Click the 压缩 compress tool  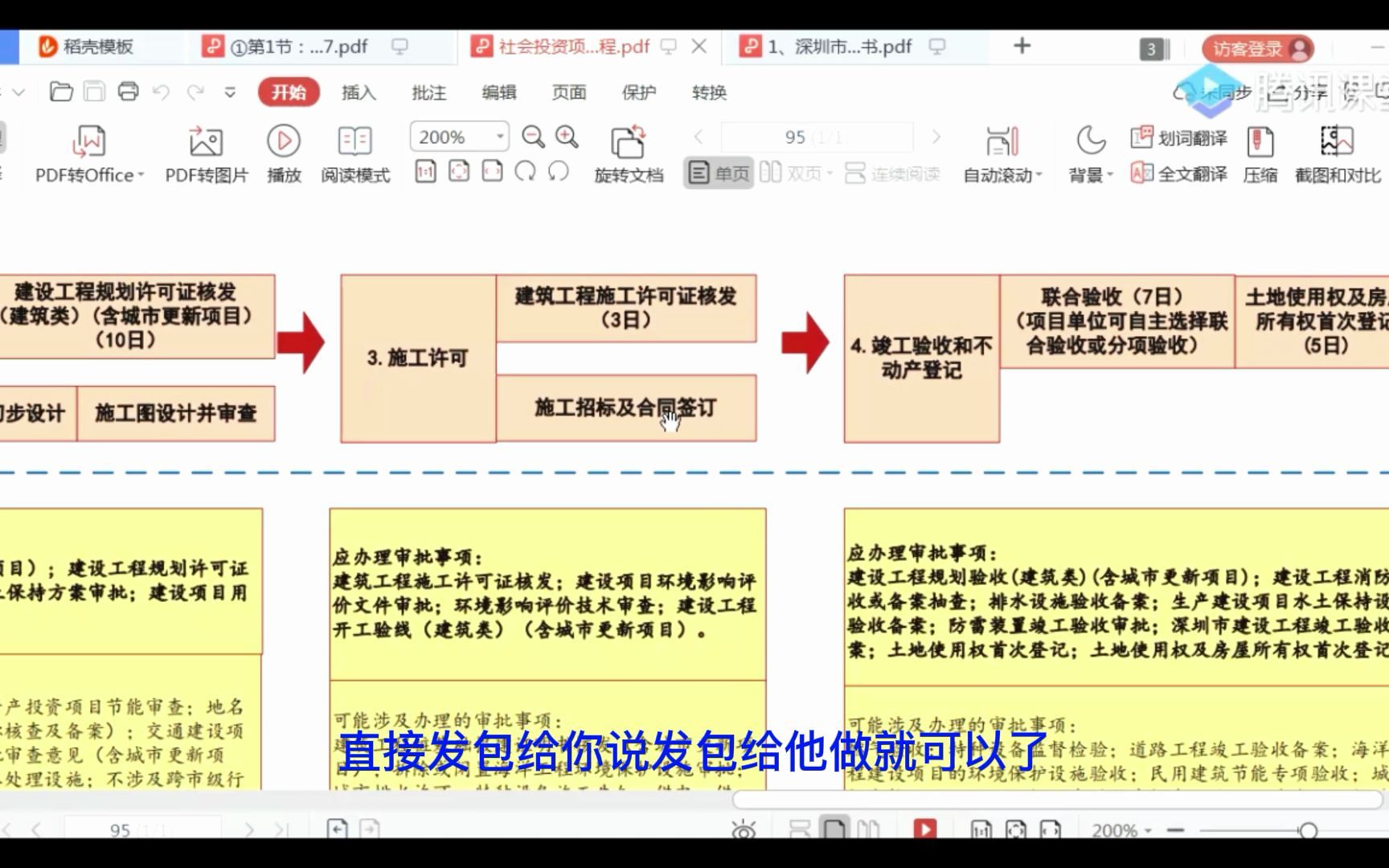[x=1260, y=154]
